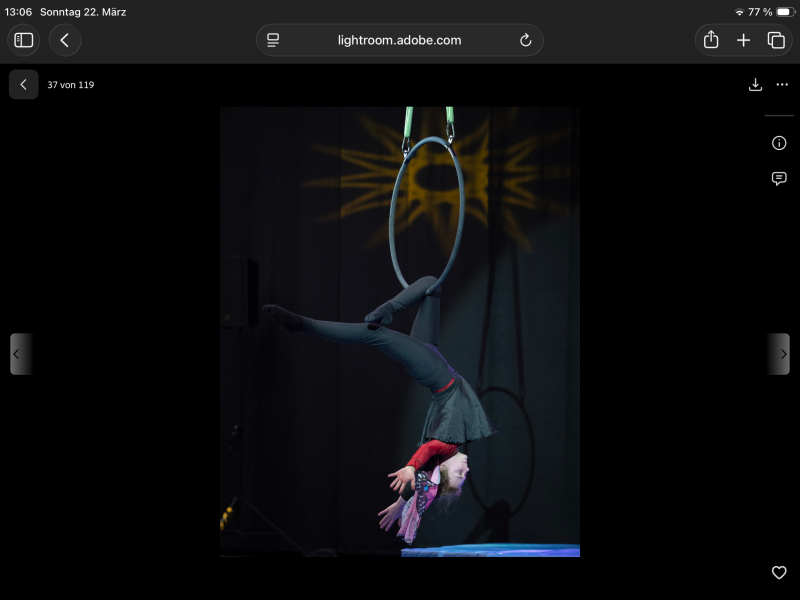Tap the battery indicator in status bar
Viewport: 800px width, 600px height.
785,12
